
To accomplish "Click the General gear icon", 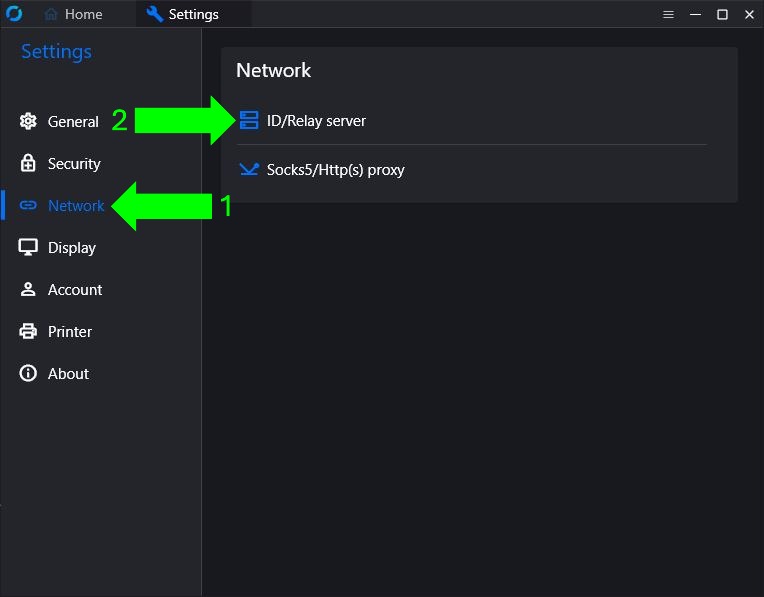I will pyautogui.click(x=28, y=121).
